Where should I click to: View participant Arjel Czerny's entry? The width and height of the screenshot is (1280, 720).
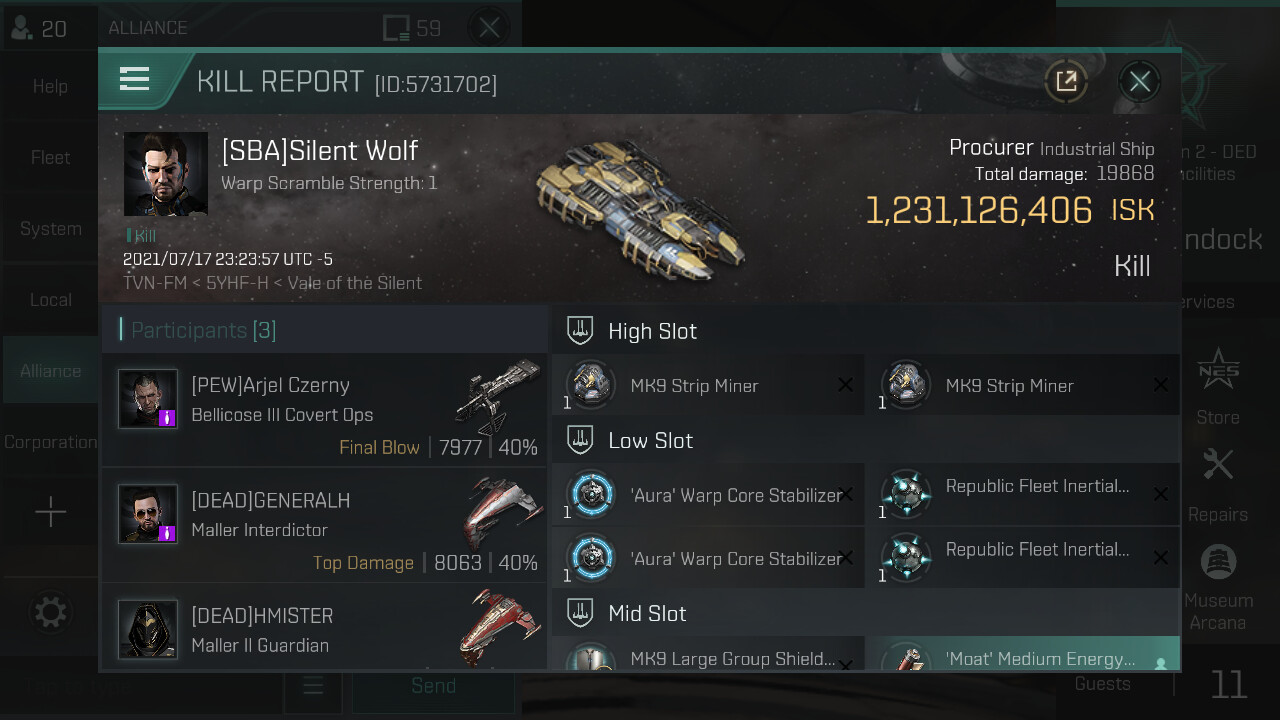coord(324,410)
